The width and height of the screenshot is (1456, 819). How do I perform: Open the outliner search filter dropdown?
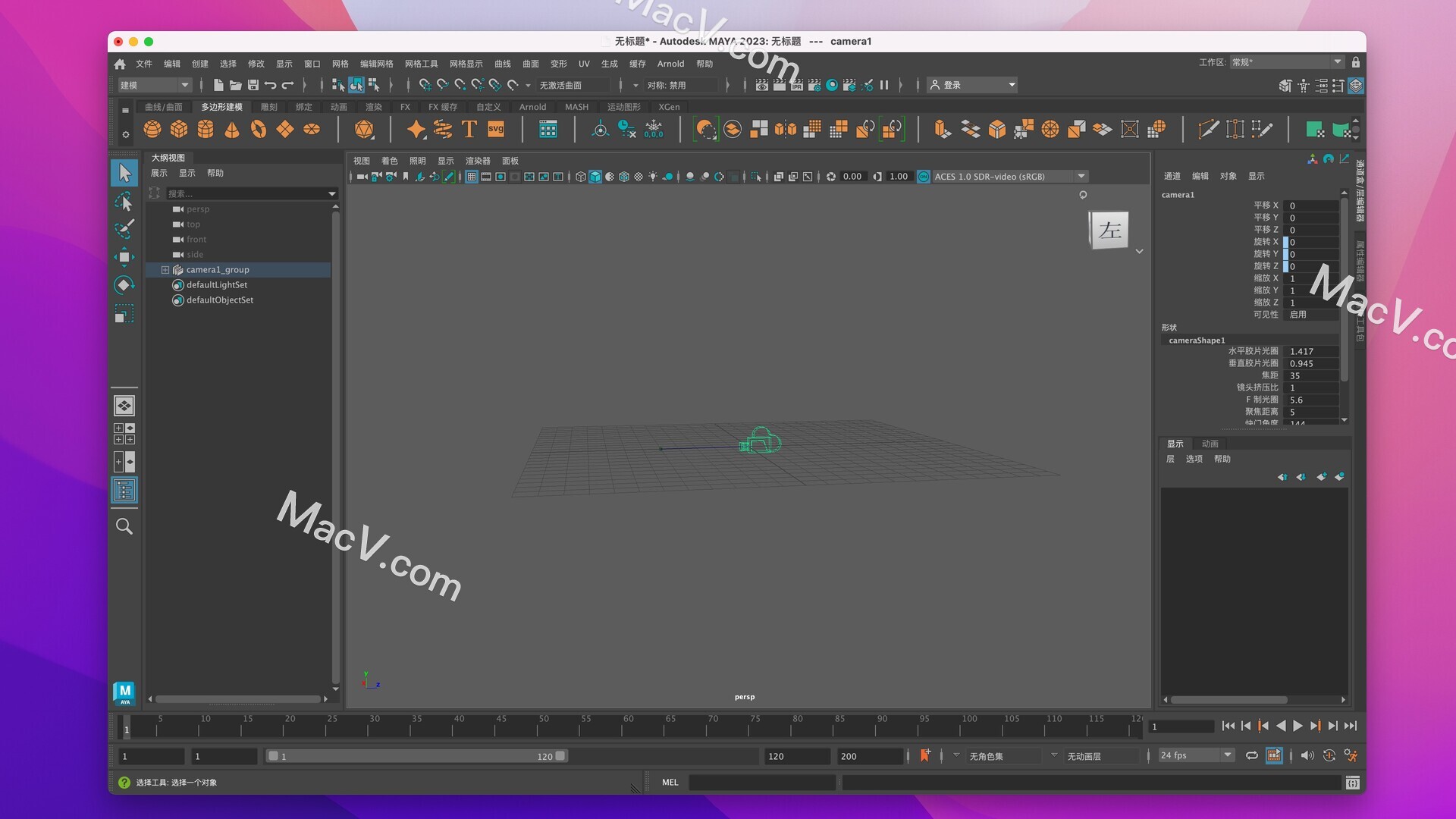click(x=331, y=194)
